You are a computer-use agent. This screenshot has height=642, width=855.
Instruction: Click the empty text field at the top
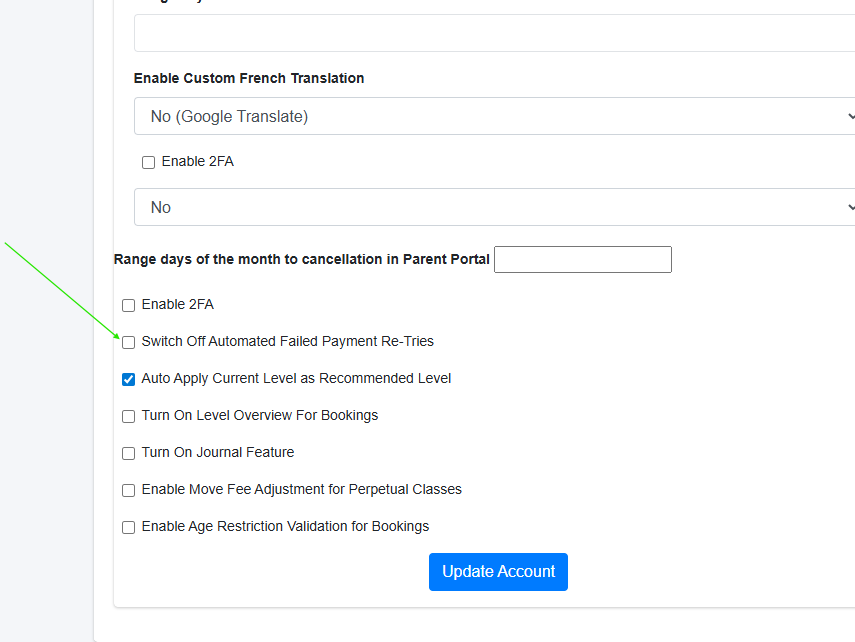pos(495,33)
